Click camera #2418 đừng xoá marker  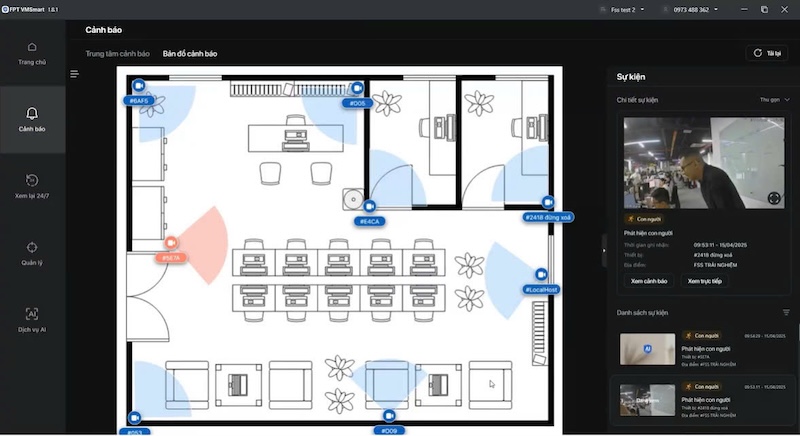click(x=548, y=202)
